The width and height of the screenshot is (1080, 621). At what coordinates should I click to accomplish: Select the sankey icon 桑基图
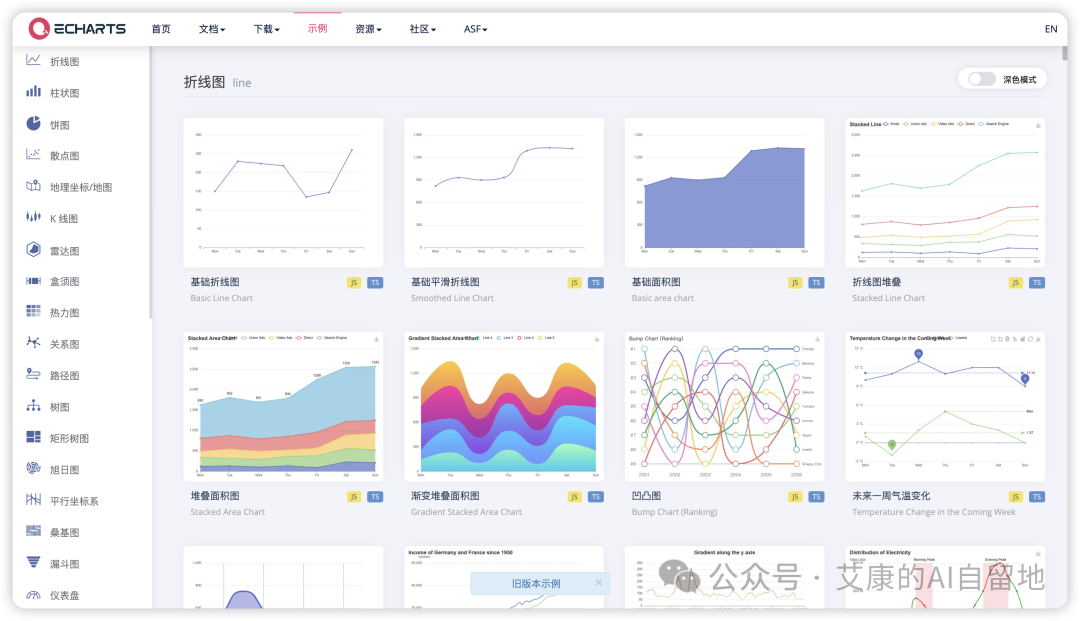pyautogui.click(x=33, y=531)
